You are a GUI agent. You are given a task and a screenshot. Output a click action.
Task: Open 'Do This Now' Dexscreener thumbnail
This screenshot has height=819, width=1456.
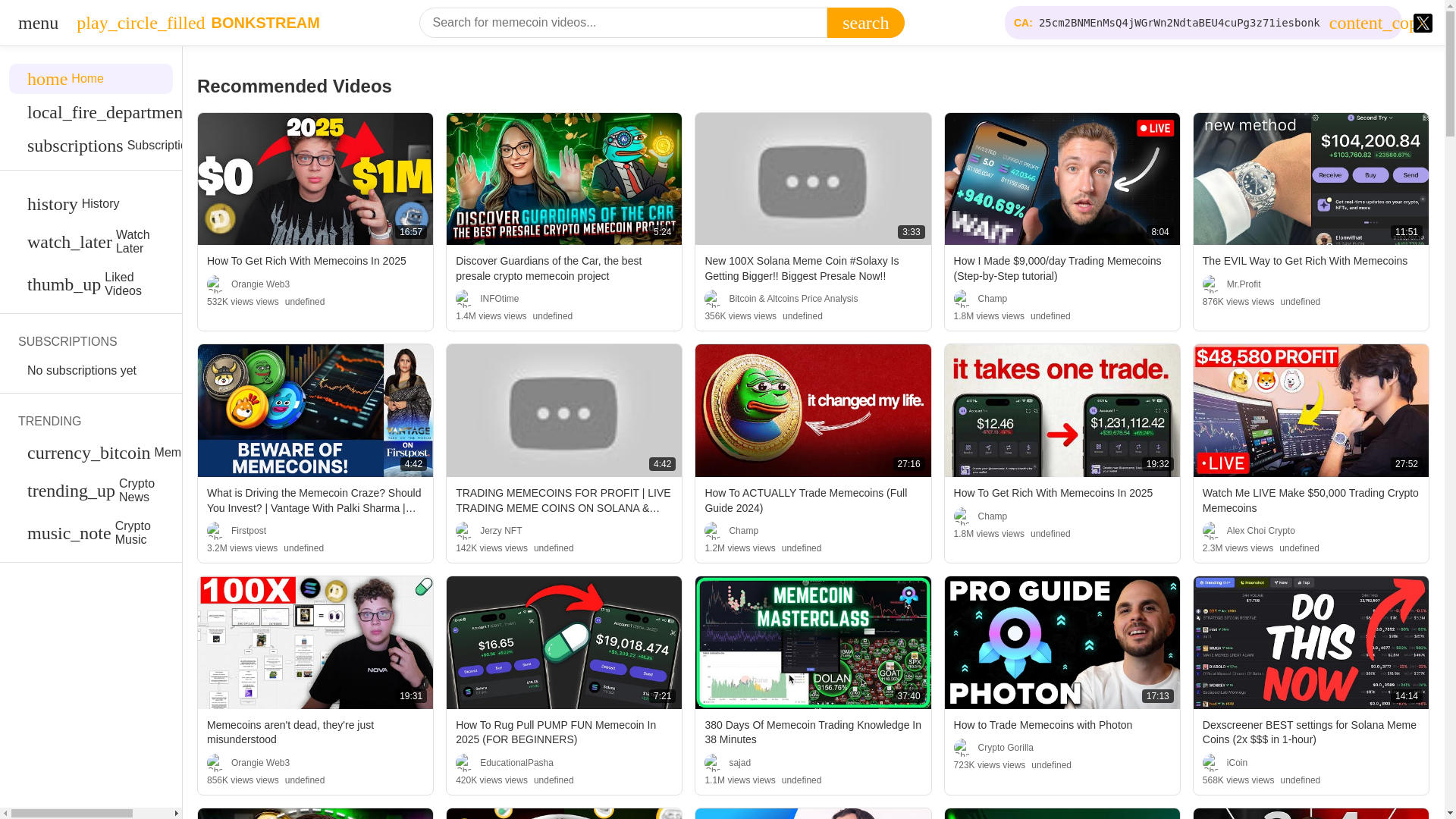(1310, 642)
